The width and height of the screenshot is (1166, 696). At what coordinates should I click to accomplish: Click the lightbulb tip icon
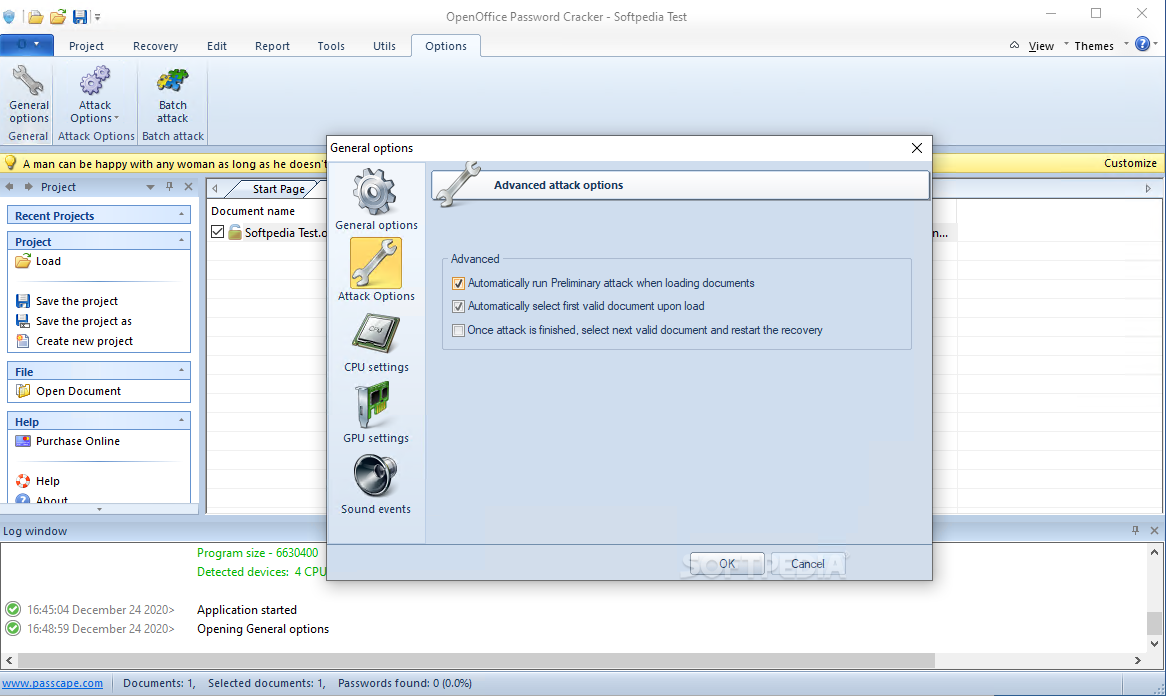pos(10,162)
